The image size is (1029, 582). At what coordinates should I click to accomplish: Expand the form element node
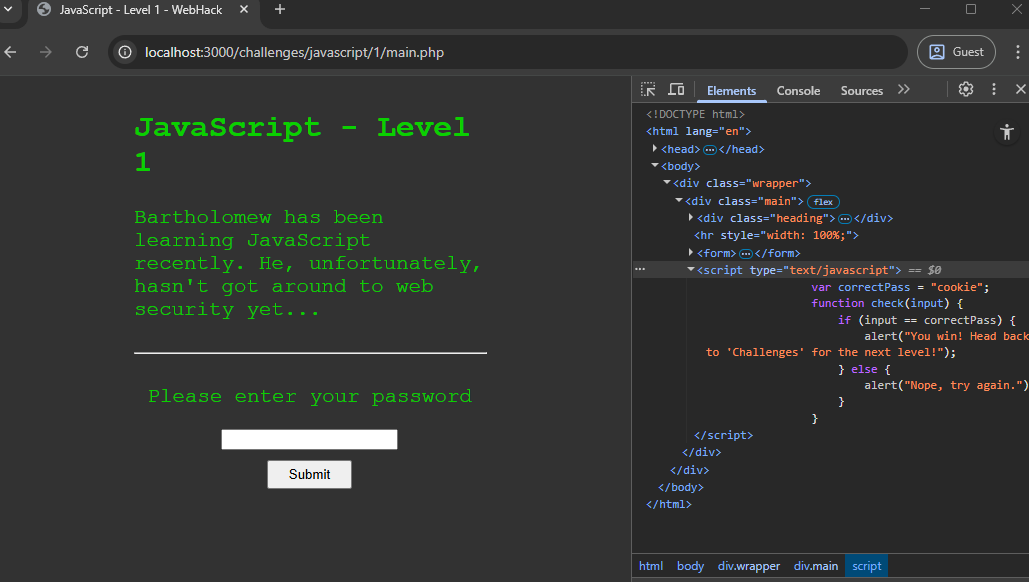690,252
